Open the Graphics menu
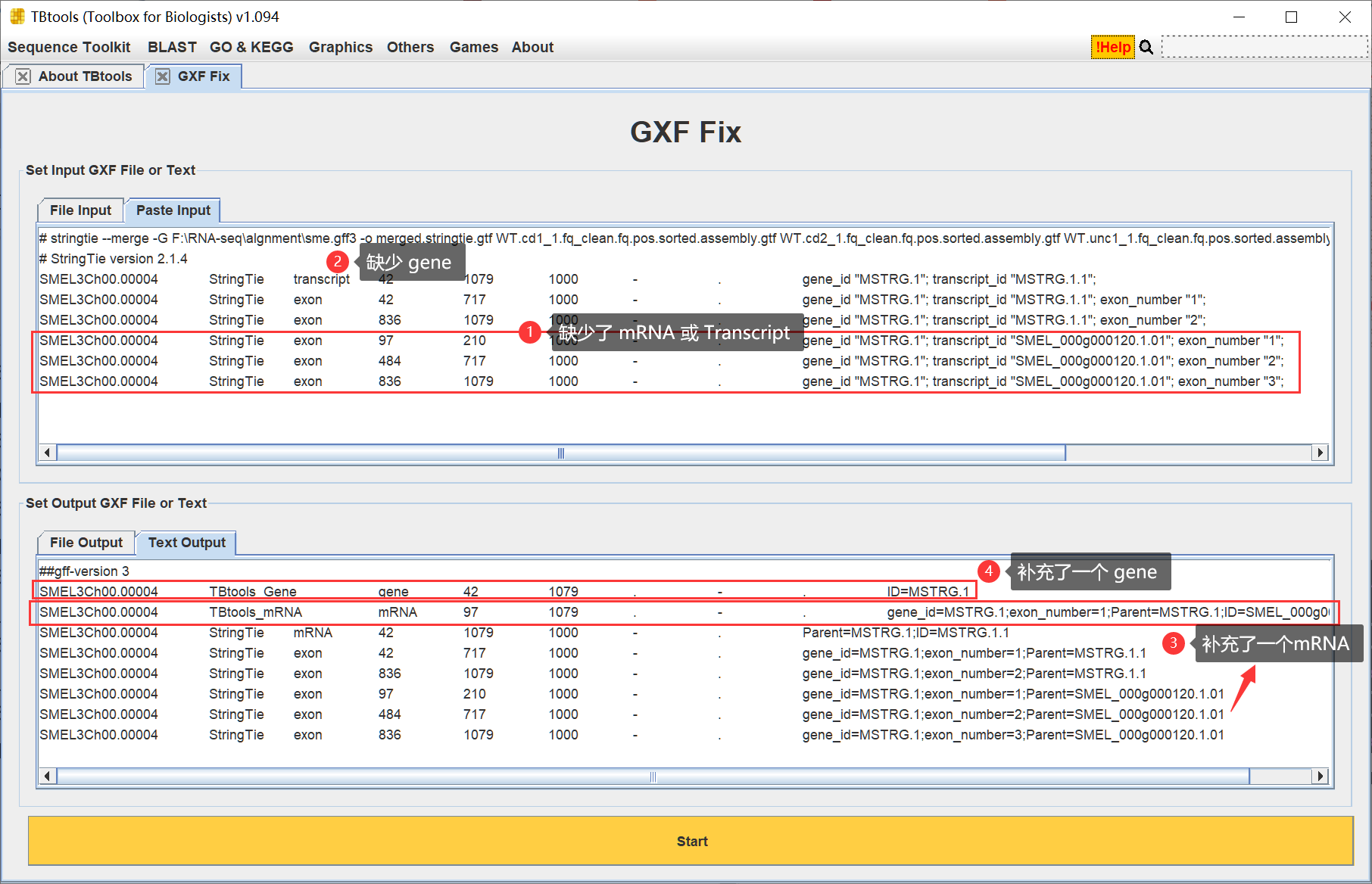Screen dimensions: 1372x884 coord(341,46)
